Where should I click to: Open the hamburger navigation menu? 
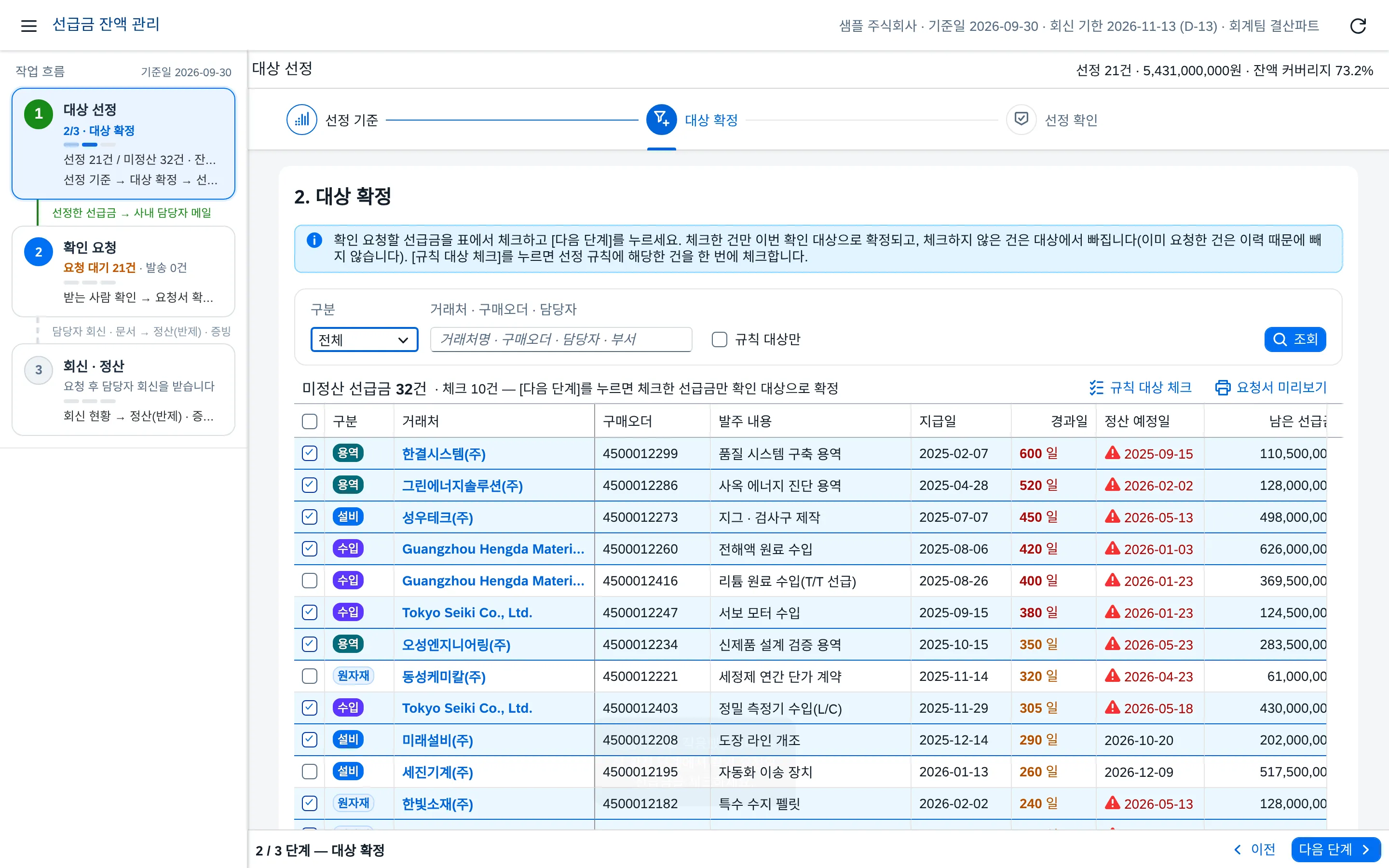29,25
